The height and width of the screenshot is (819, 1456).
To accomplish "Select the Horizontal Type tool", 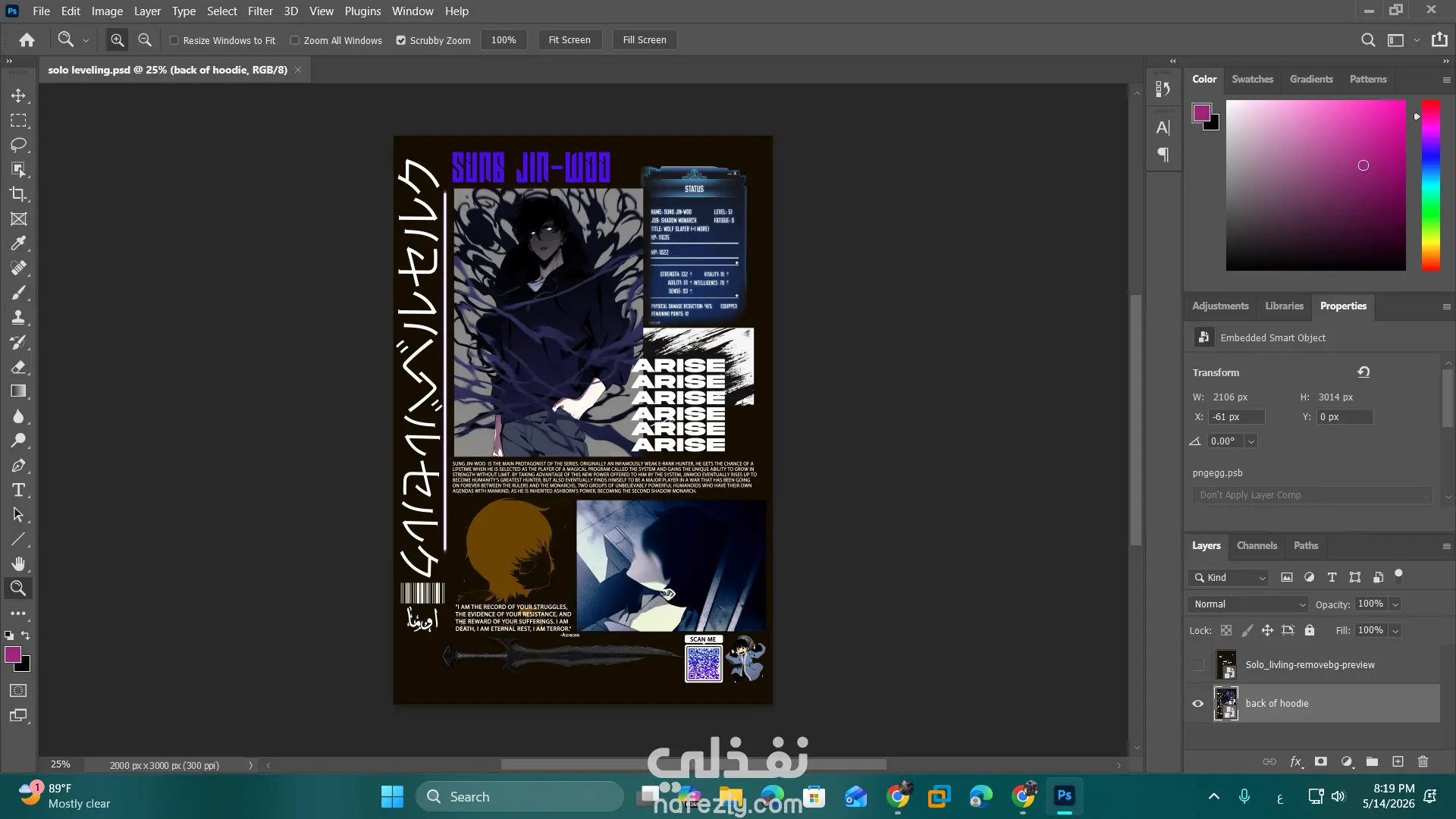I will [x=18, y=490].
